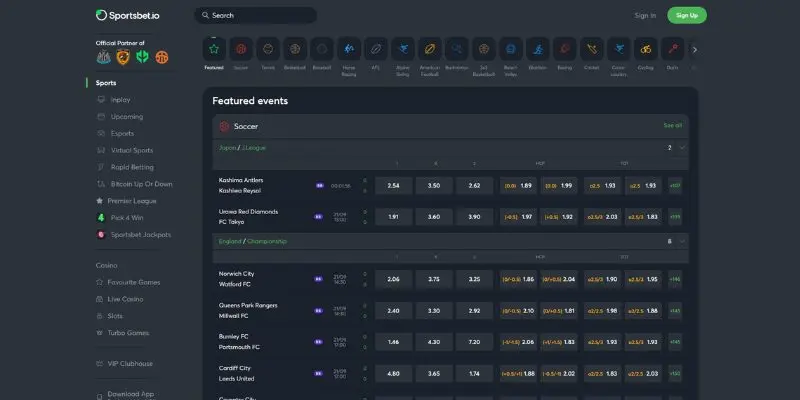The image size is (800, 400).
Task: Open the Sports sidebar section
Action: tap(106, 83)
